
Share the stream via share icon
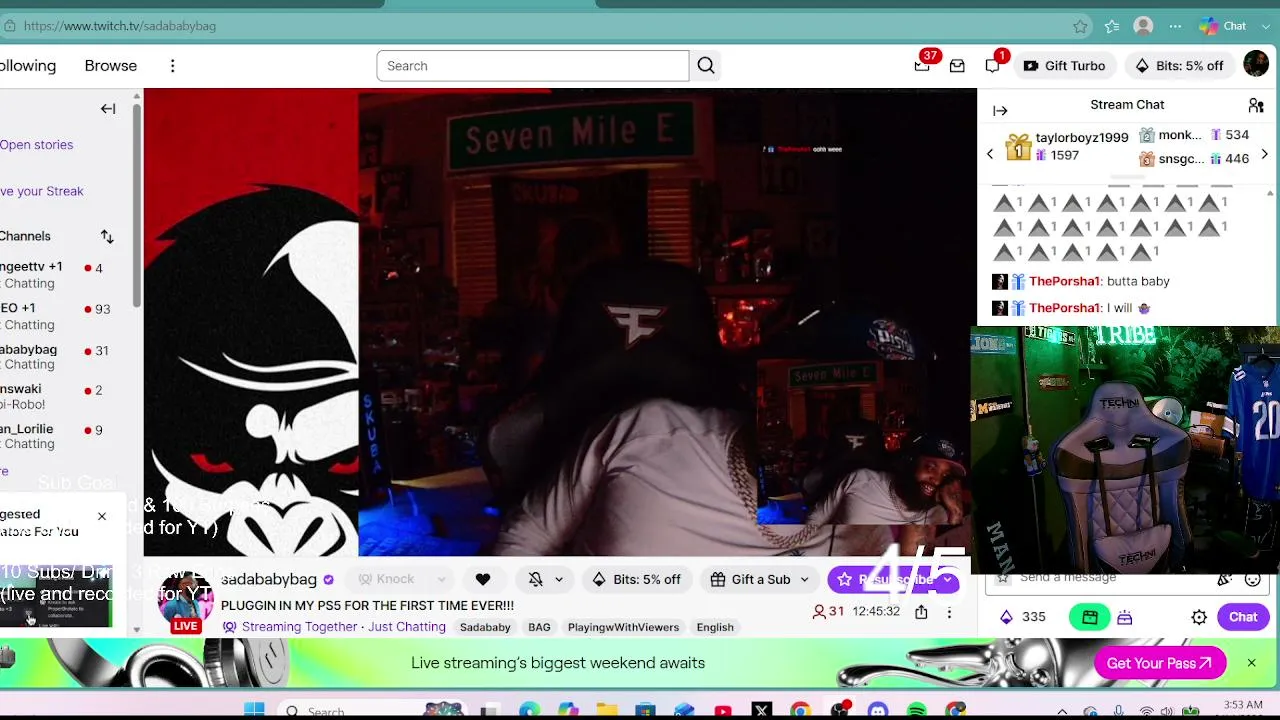921,612
